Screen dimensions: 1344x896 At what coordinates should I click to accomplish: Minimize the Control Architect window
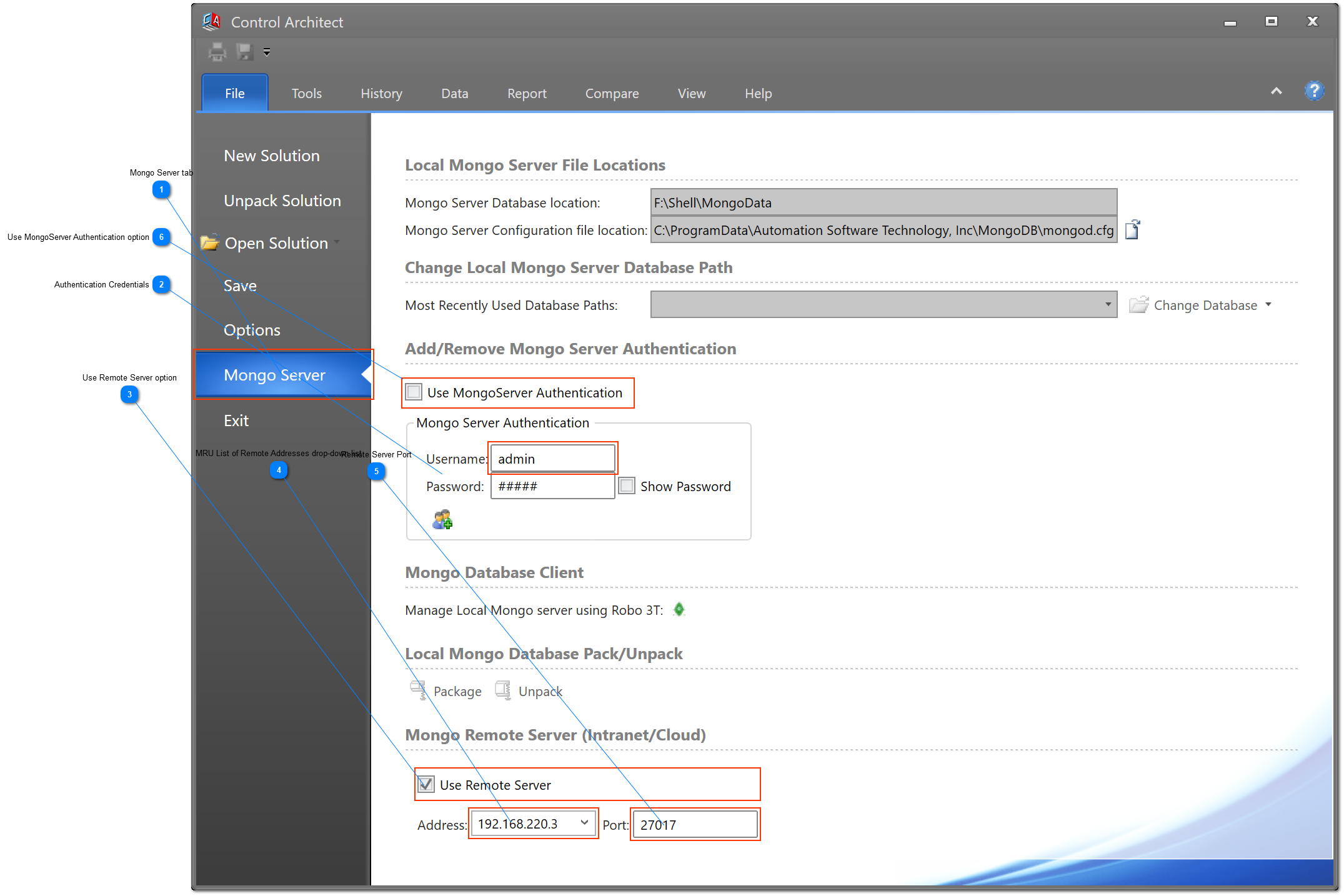[x=1230, y=22]
